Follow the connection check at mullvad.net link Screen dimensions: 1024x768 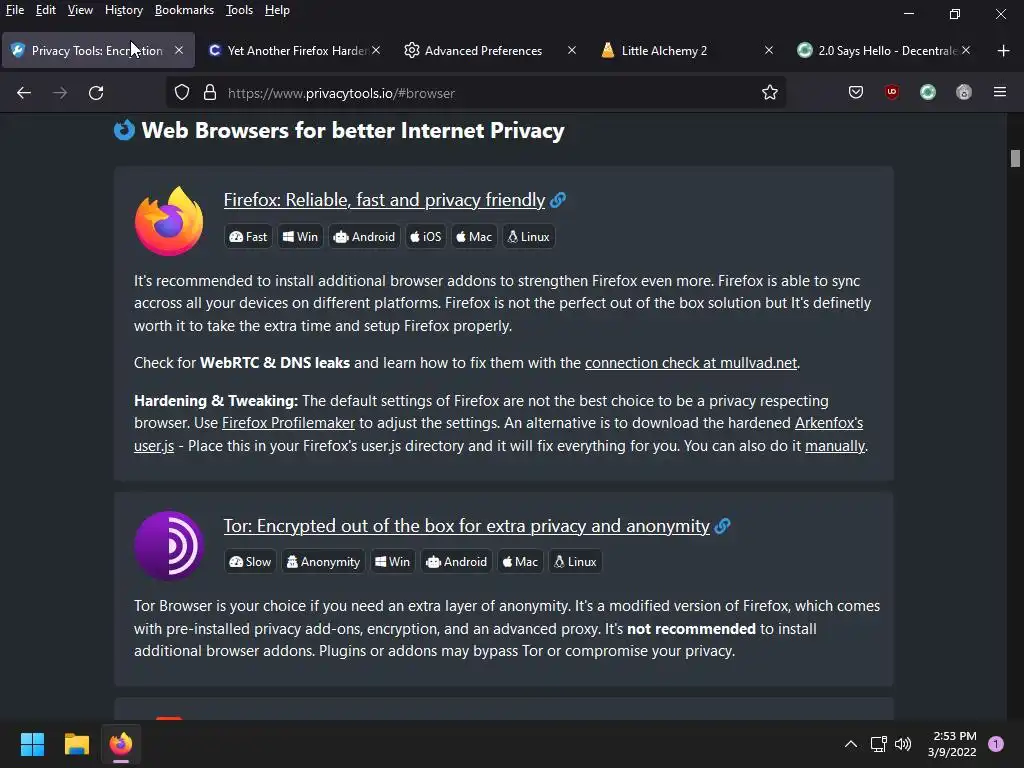[x=691, y=363]
